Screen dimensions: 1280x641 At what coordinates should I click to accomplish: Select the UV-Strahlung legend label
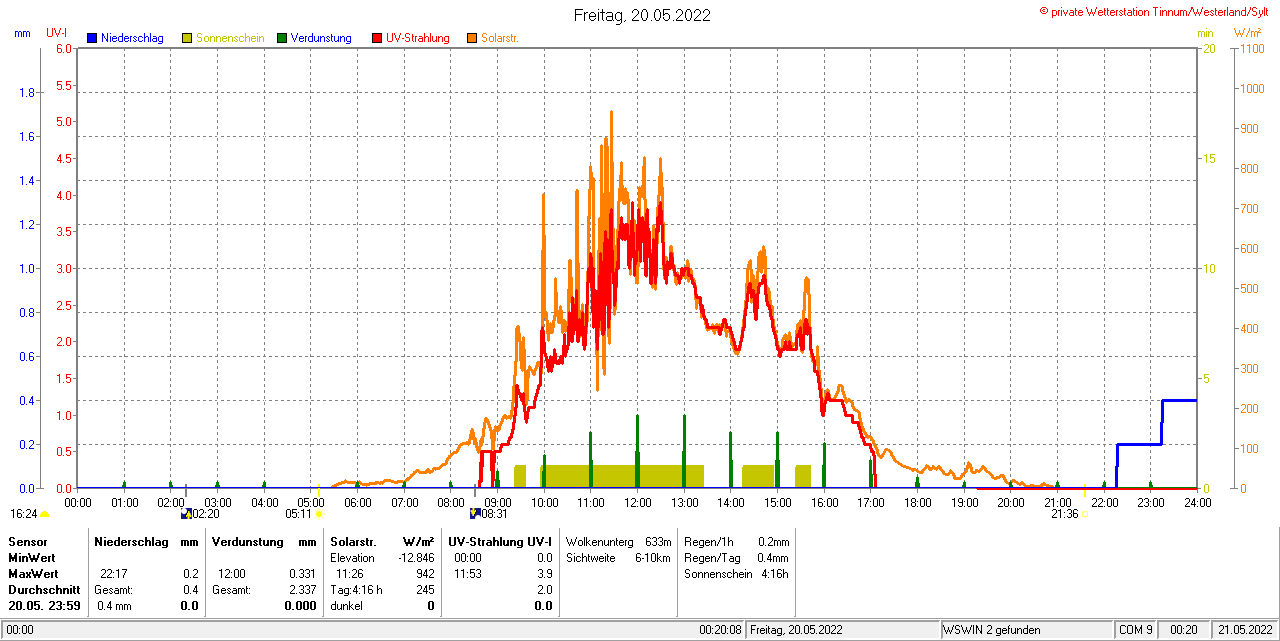click(x=418, y=38)
